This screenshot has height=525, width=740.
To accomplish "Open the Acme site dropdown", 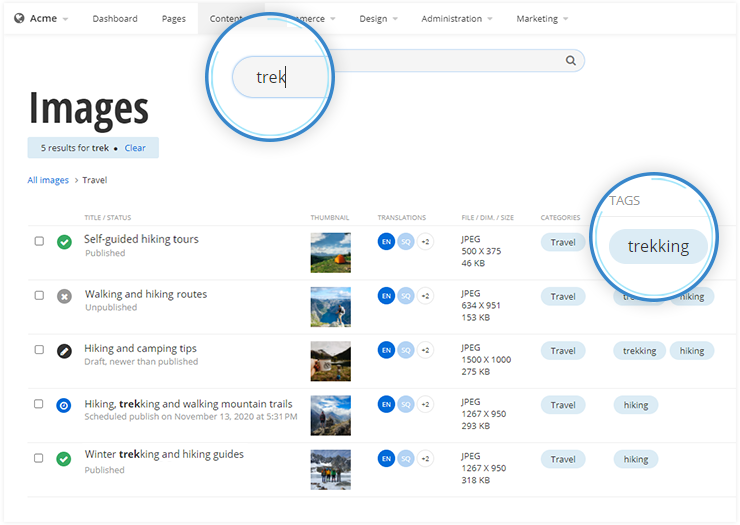I will [x=41, y=19].
